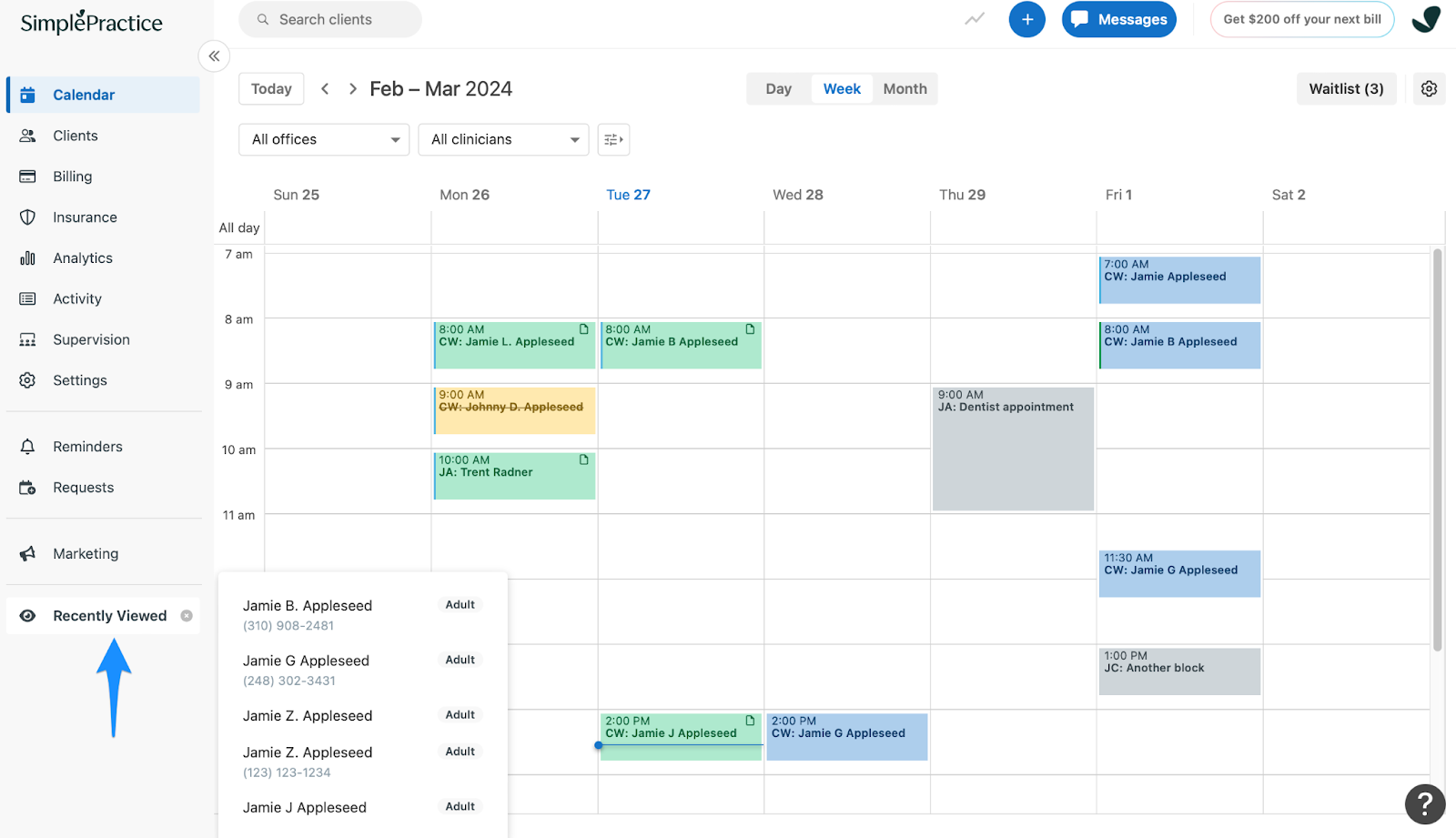Select the Supervision sidebar icon
This screenshot has width=1456, height=838.
coord(27,338)
